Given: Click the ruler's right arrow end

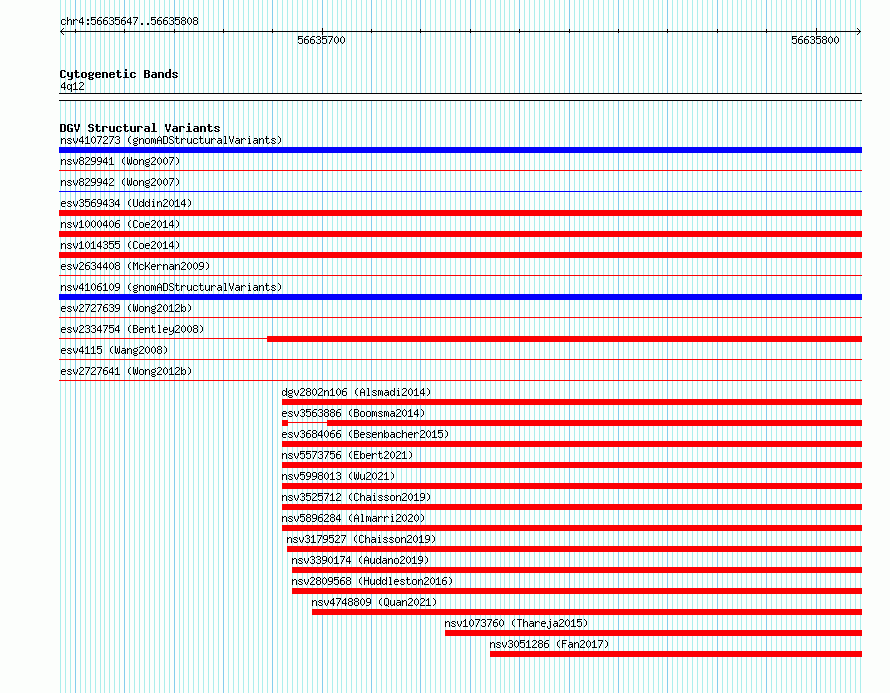Looking at the screenshot, I should [x=859, y=31].
